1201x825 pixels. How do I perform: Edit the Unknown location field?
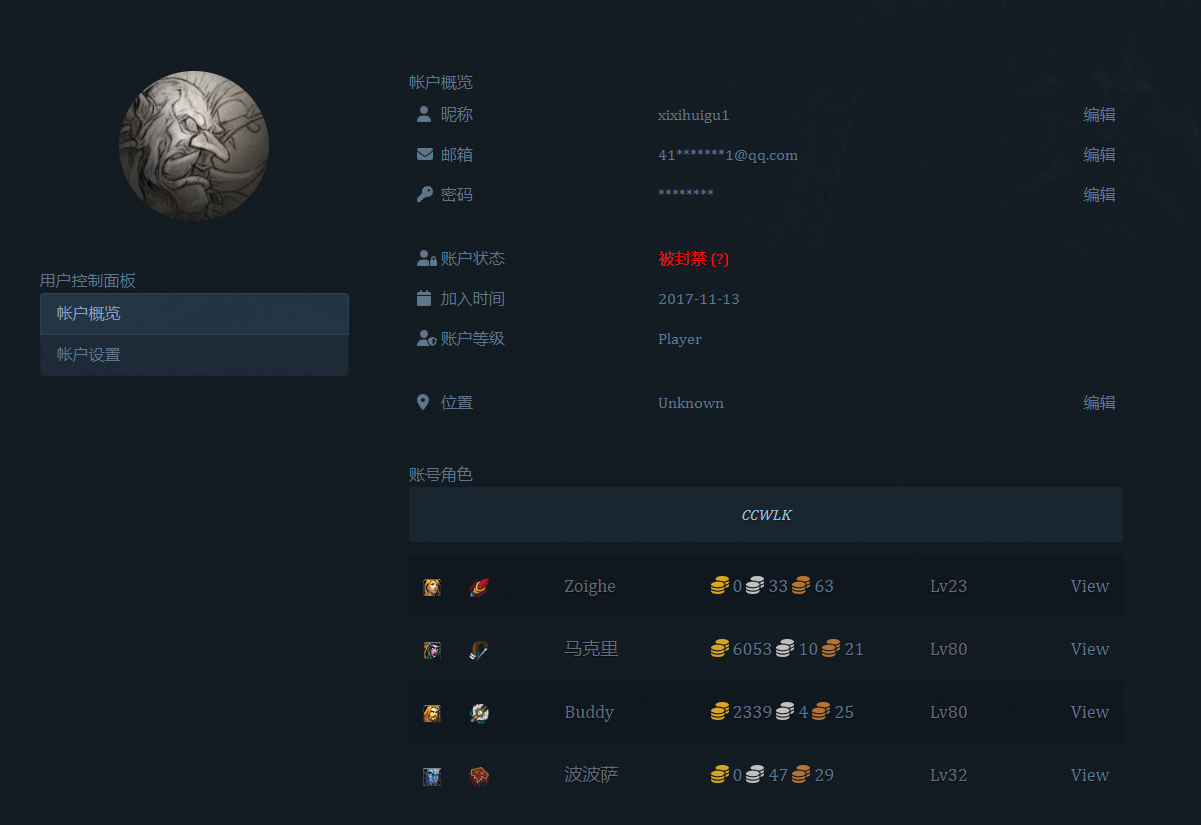1099,403
